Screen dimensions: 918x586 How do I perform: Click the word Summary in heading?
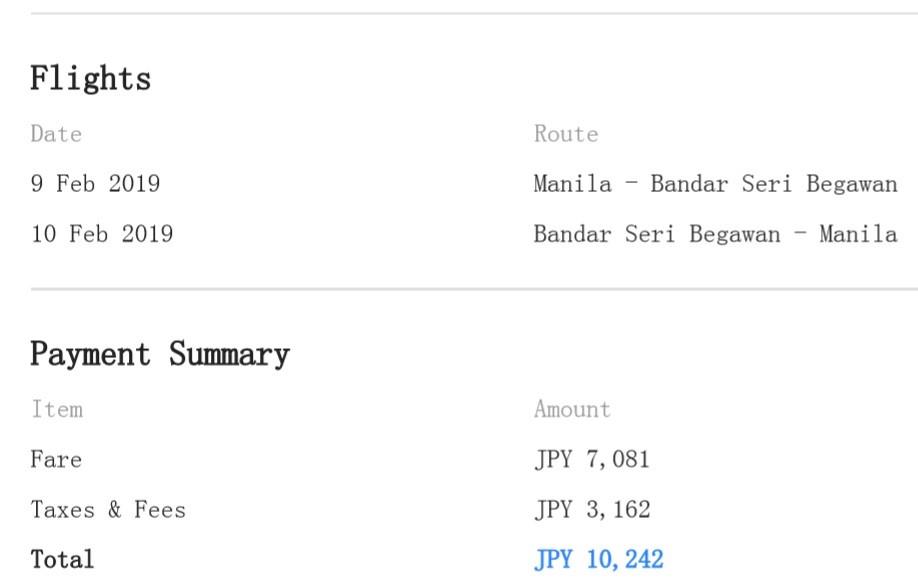[230, 355]
